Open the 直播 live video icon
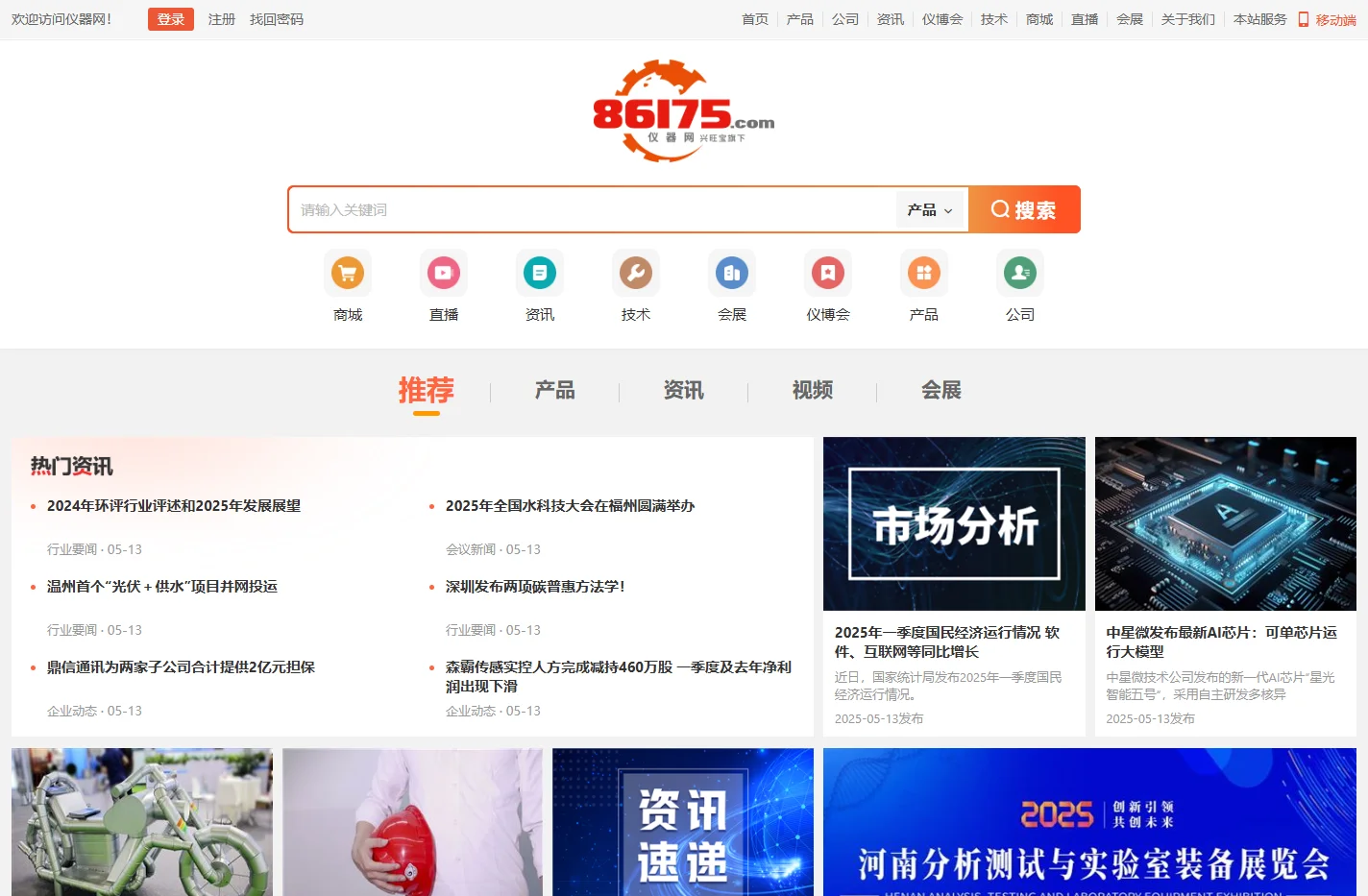This screenshot has height=896, width=1368. tap(444, 273)
